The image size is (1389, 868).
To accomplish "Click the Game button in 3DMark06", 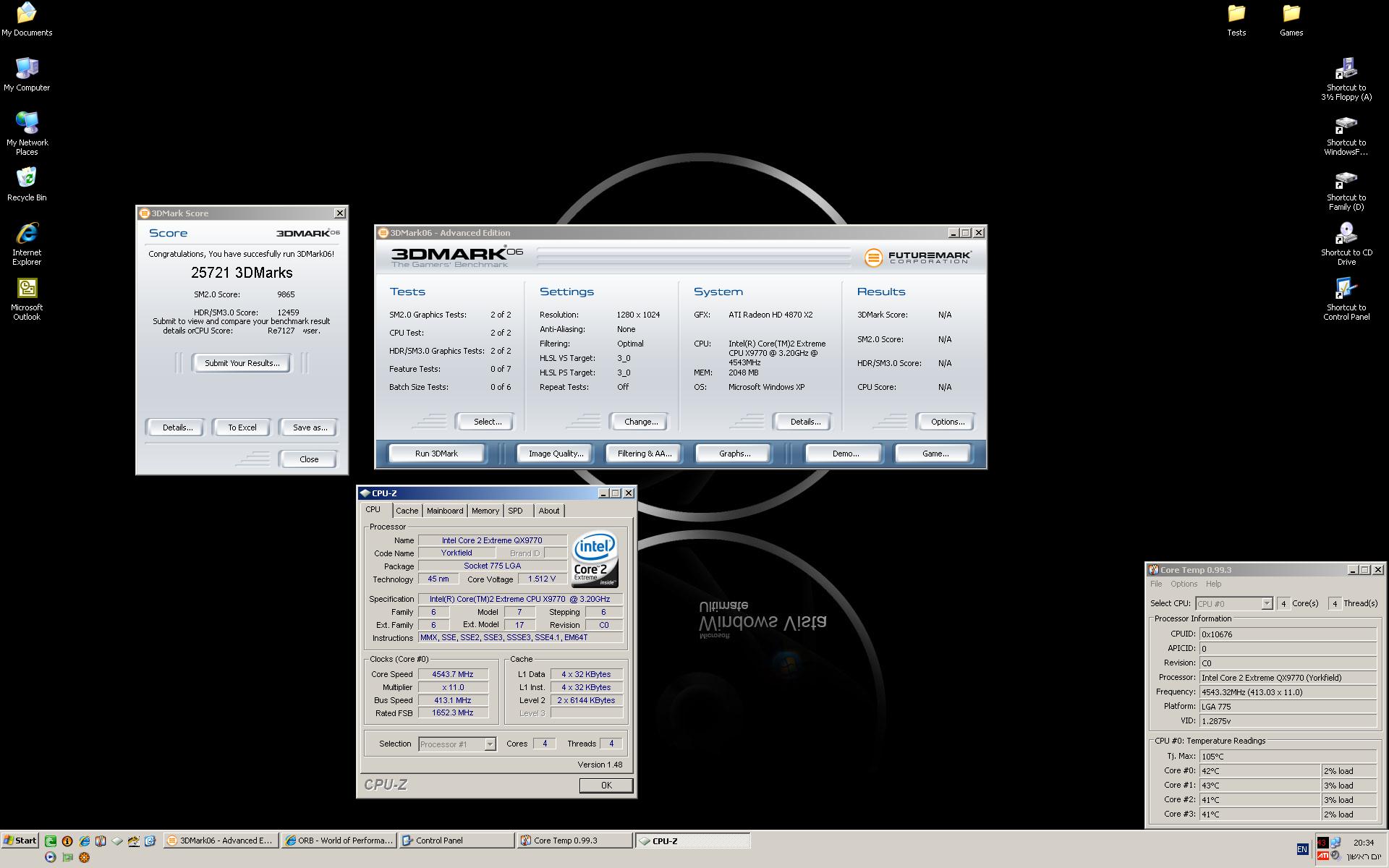I will click(x=935, y=454).
